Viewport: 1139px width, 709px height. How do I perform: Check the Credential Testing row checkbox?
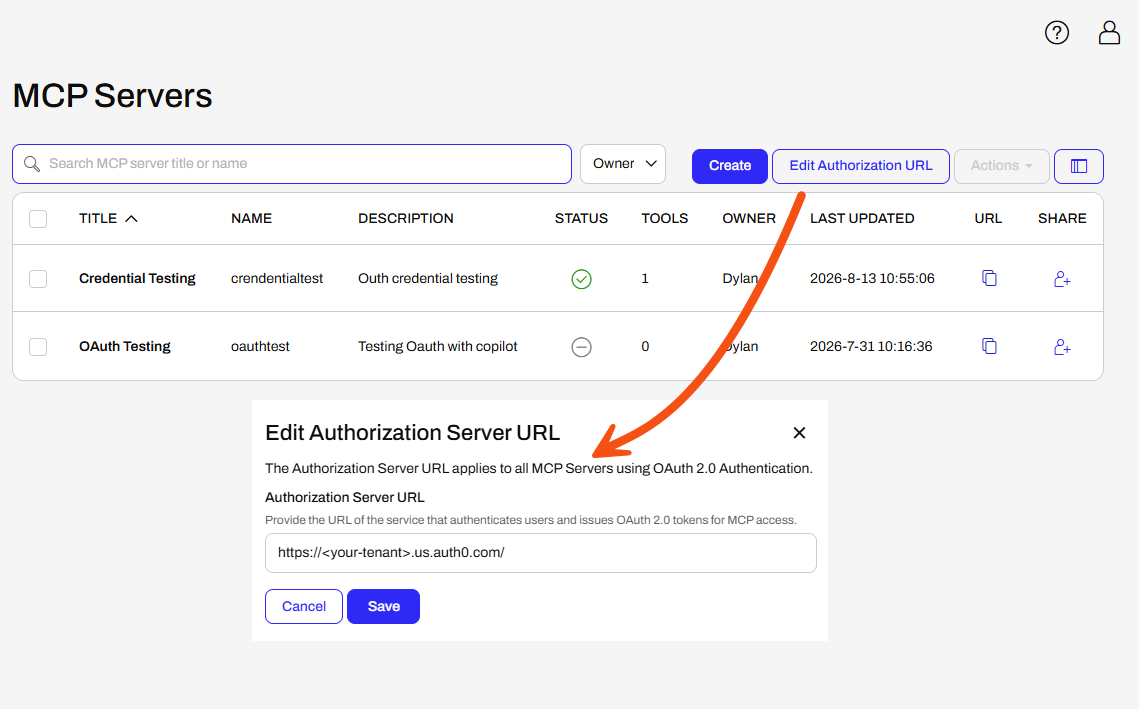click(x=38, y=279)
